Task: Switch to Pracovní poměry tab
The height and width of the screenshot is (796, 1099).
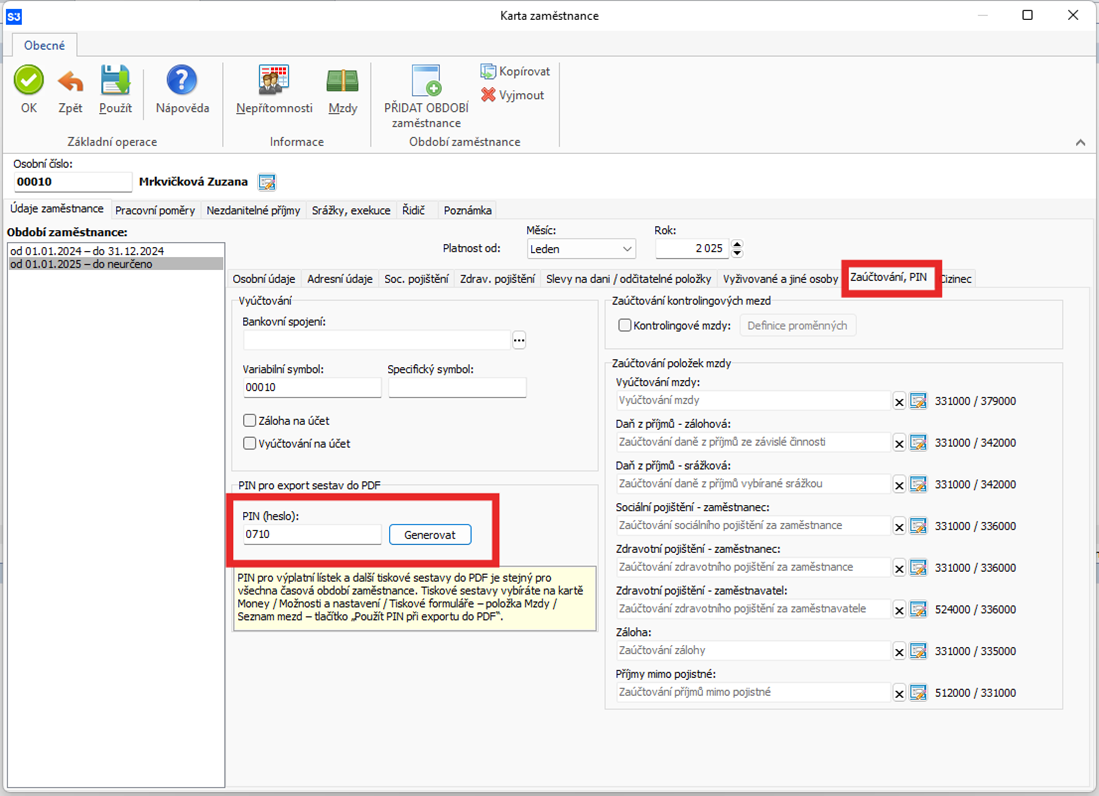Action: [155, 210]
